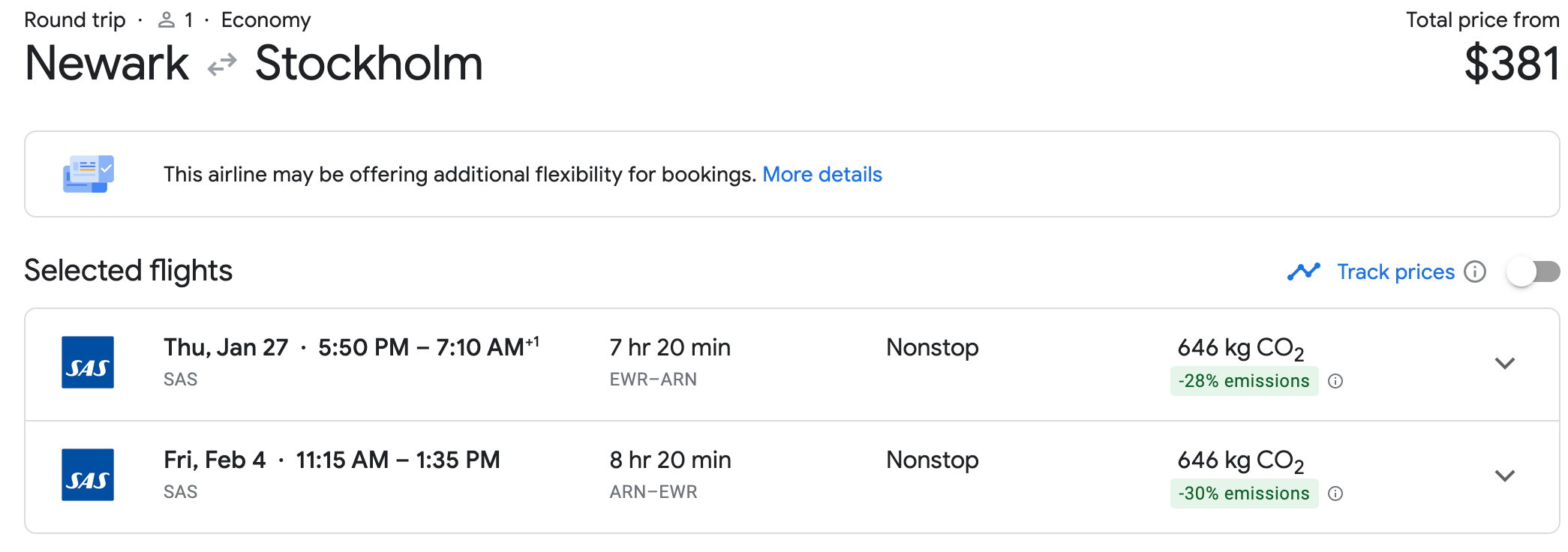Select the EWR–ARN 7 hr 20 min flight row
The height and width of the screenshot is (552, 1568).
click(x=669, y=363)
